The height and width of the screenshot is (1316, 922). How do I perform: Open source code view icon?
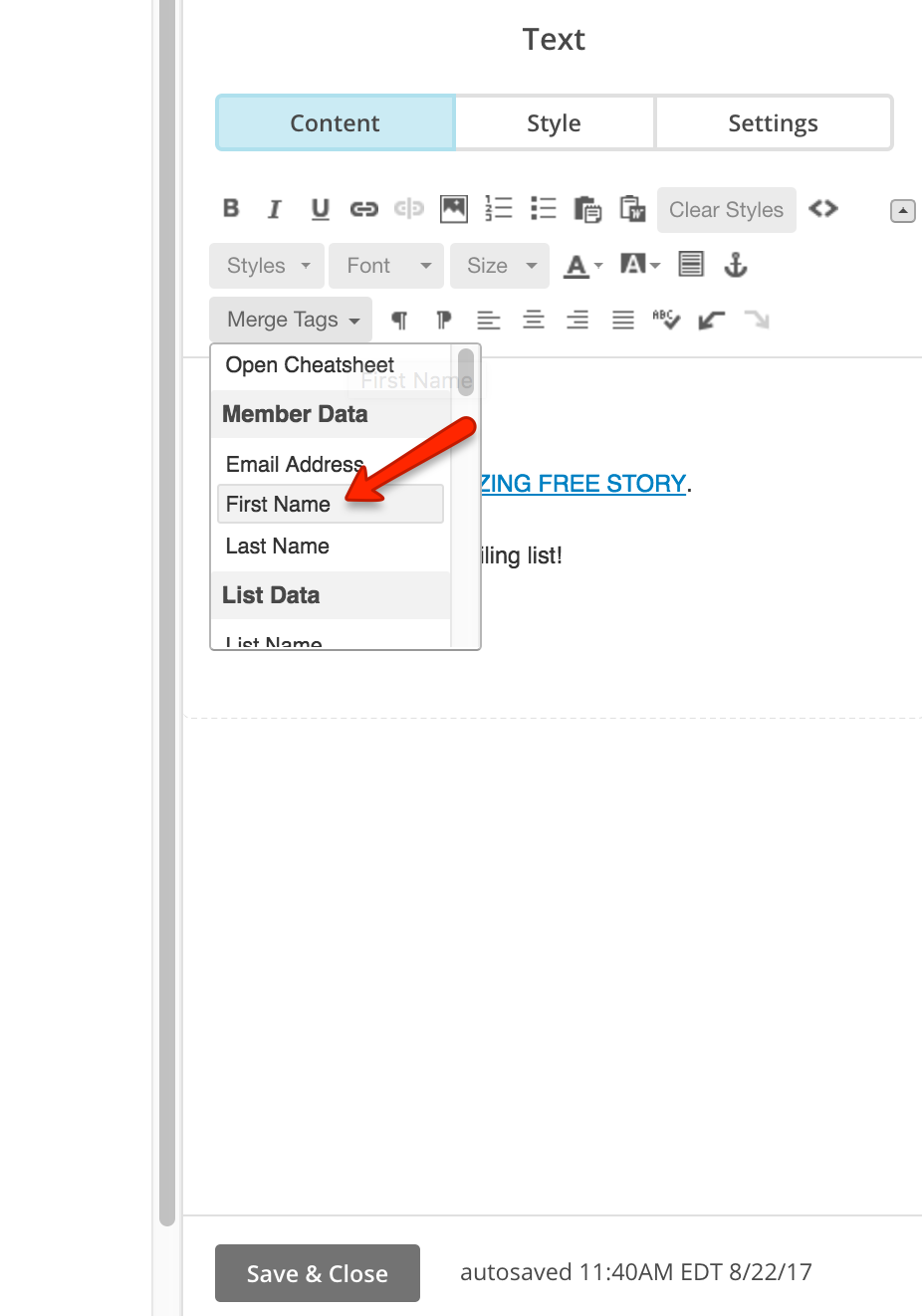click(x=823, y=208)
